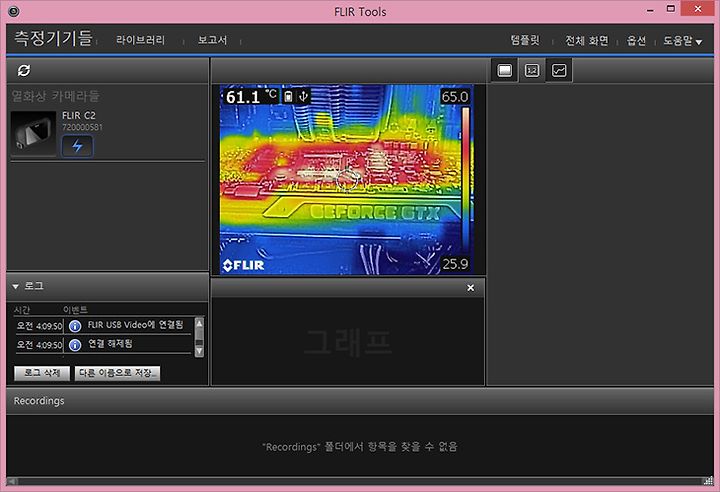
Task: Click the USB icon in thermal image
Action: pyautogui.click(x=303, y=96)
